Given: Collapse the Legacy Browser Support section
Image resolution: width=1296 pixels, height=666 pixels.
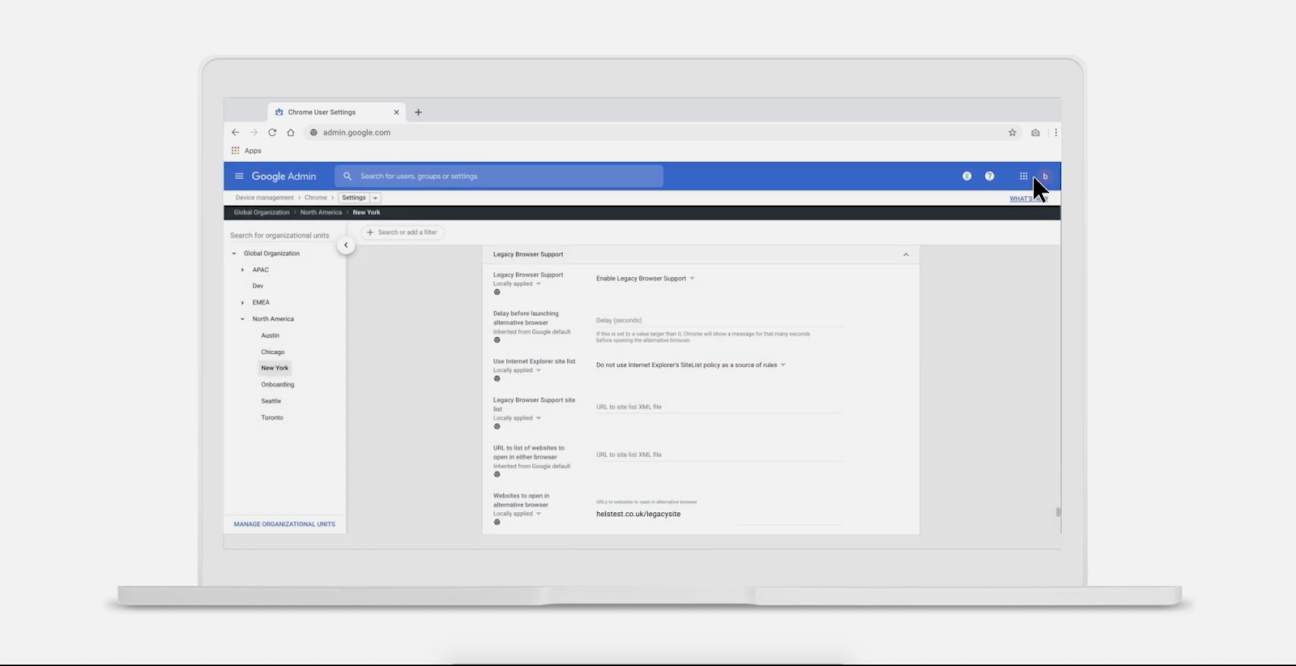Looking at the screenshot, I should click(x=906, y=254).
